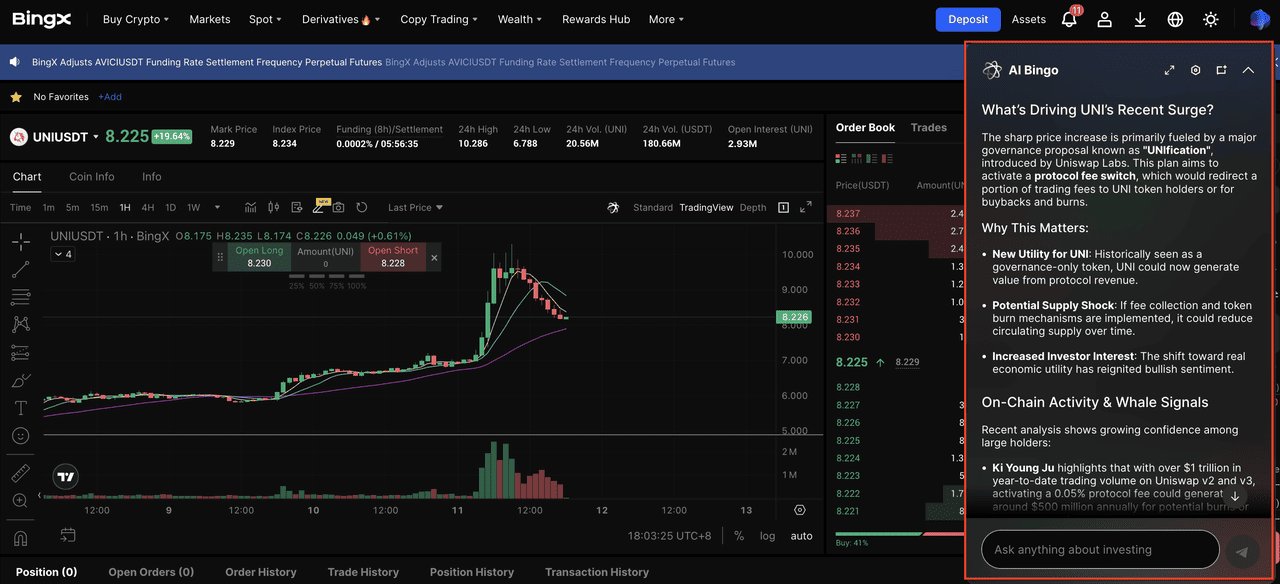This screenshot has height=584, width=1280.
Task: Open the chart indicators icon
Action: (251, 207)
